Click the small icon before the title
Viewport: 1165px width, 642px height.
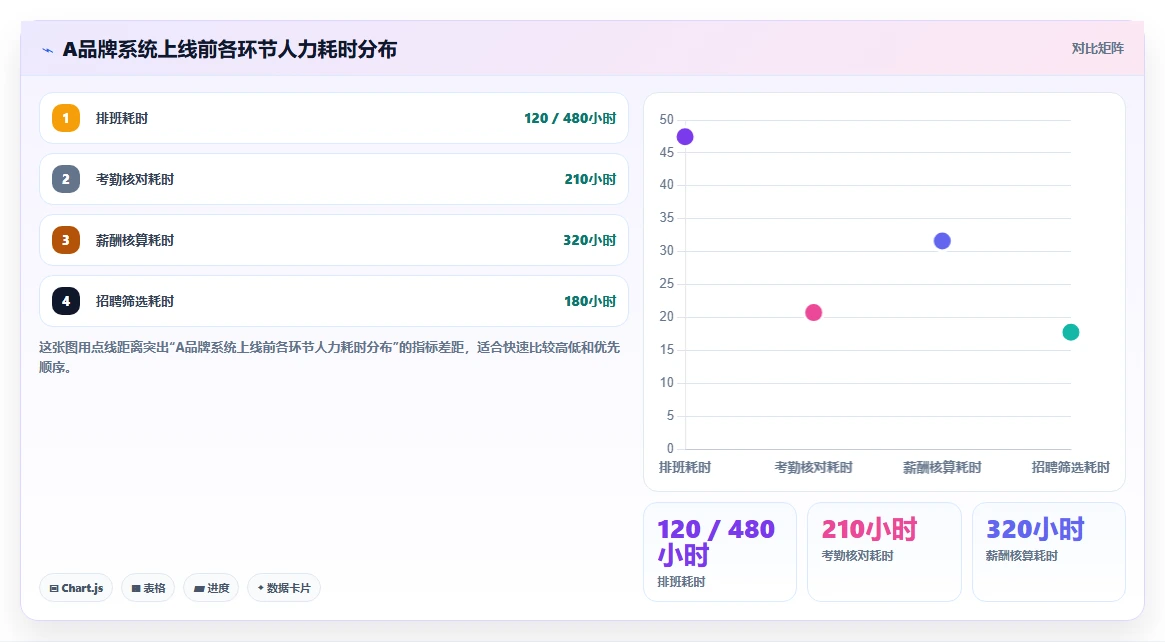pyautogui.click(x=48, y=50)
